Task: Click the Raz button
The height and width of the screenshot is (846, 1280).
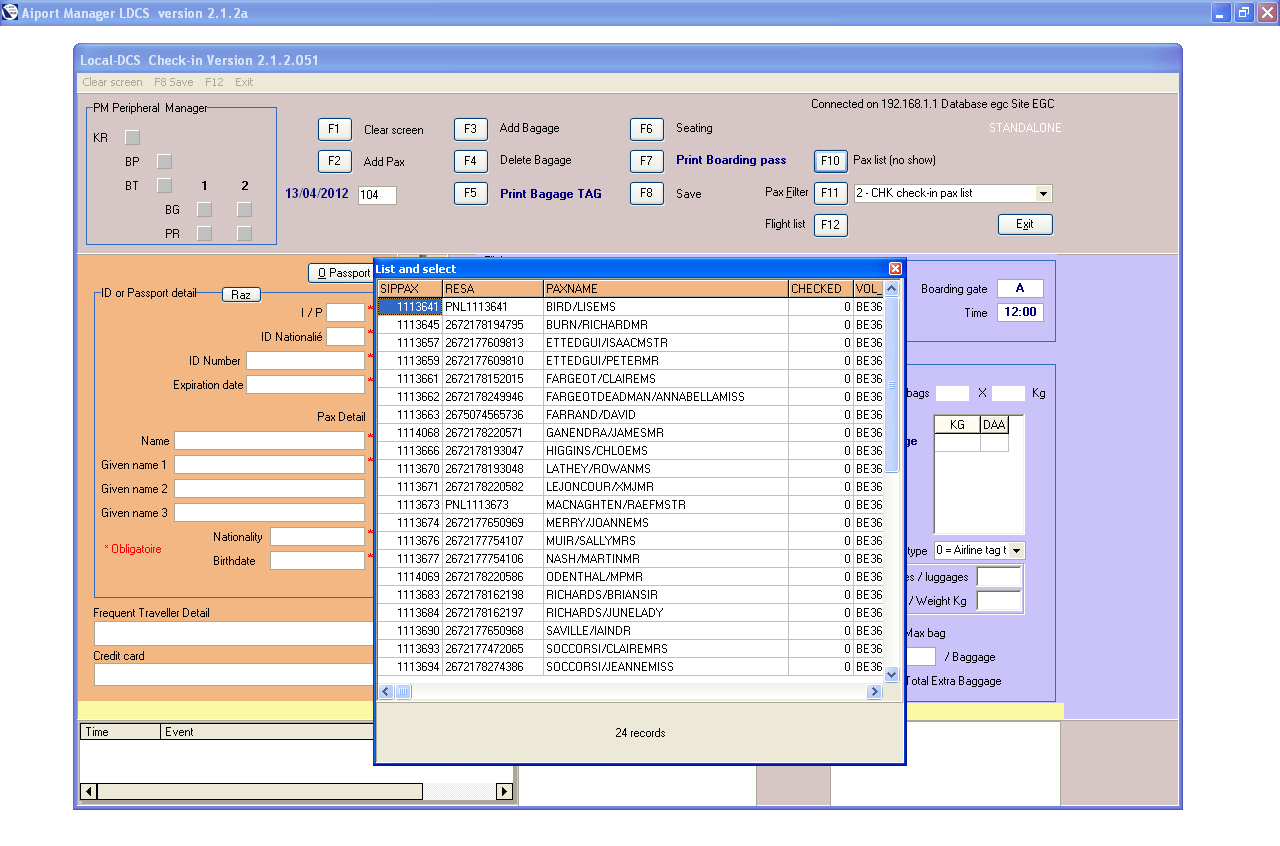Action: click(x=240, y=295)
